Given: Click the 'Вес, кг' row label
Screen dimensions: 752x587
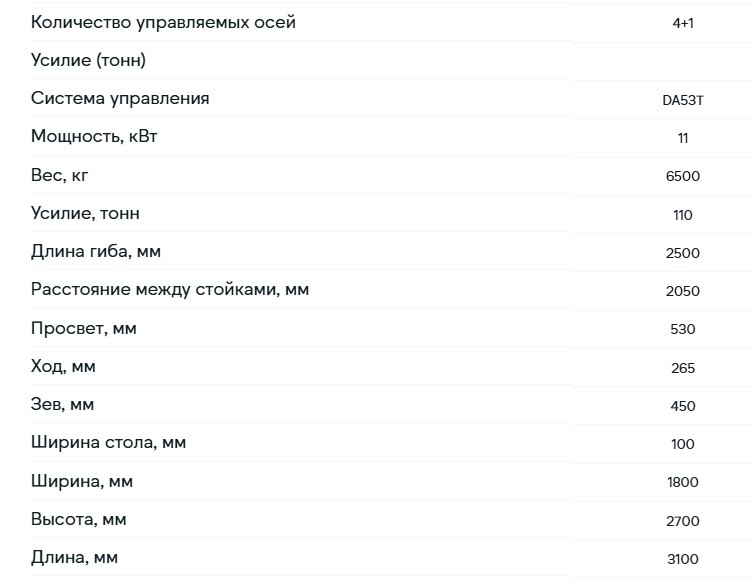Looking at the screenshot, I should click(x=59, y=175).
